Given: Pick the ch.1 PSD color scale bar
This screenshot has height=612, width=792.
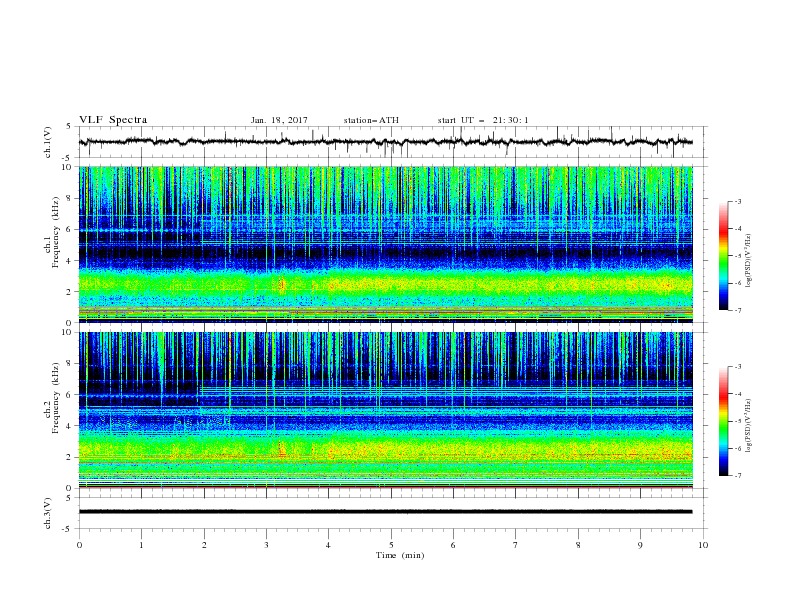Looking at the screenshot, I should click(x=723, y=256).
